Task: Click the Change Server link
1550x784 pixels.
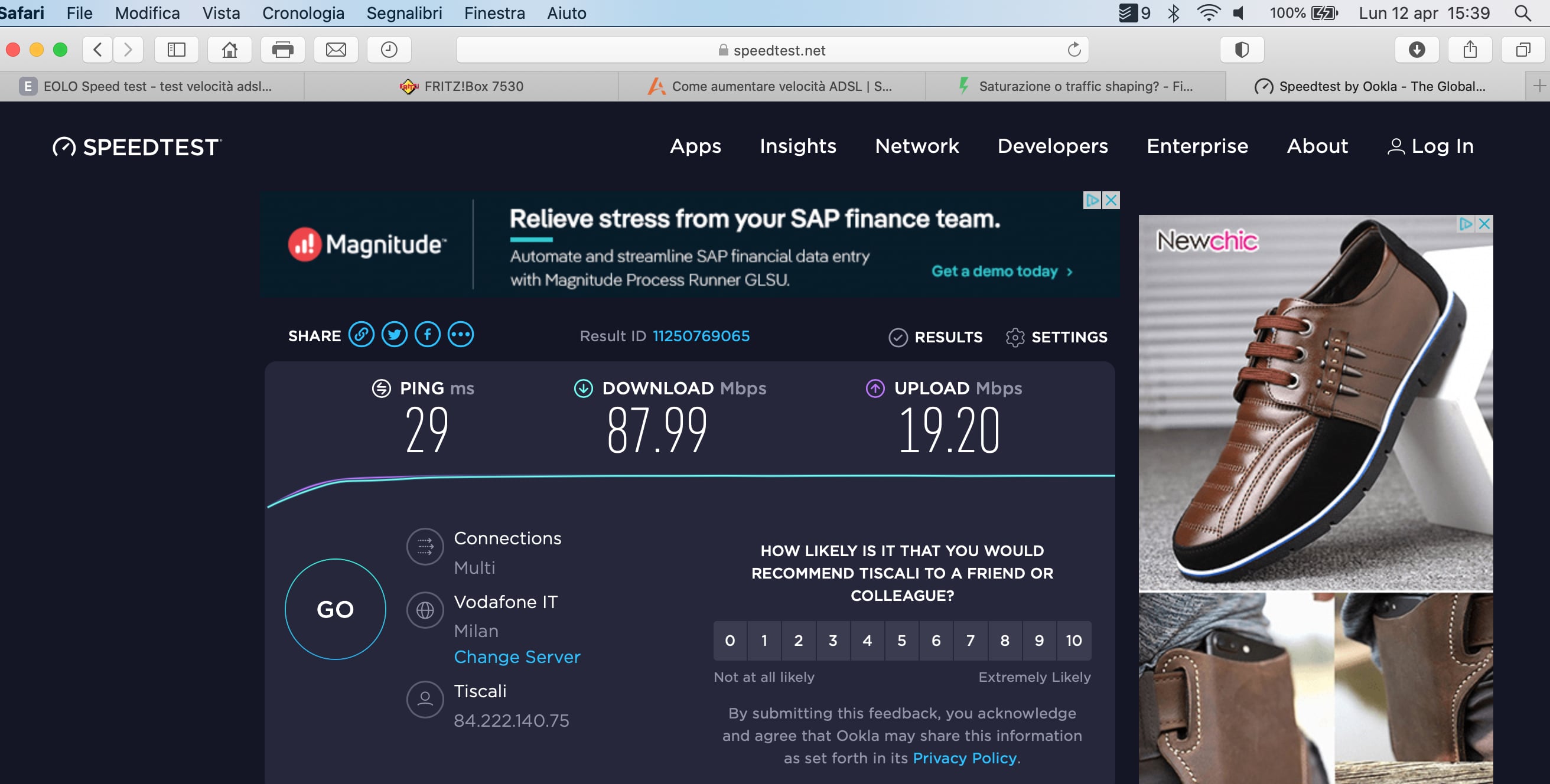Action: [x=517, y=656]
